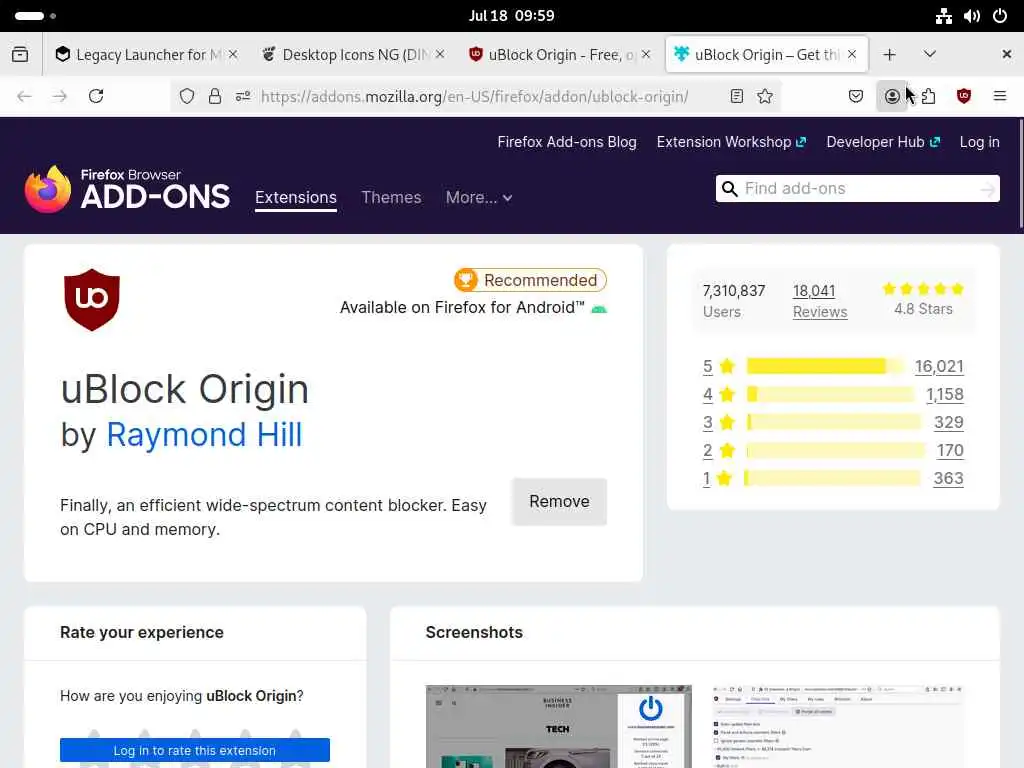Open Raymond Hill author page

pyautogui.click(x=204, y=435)
